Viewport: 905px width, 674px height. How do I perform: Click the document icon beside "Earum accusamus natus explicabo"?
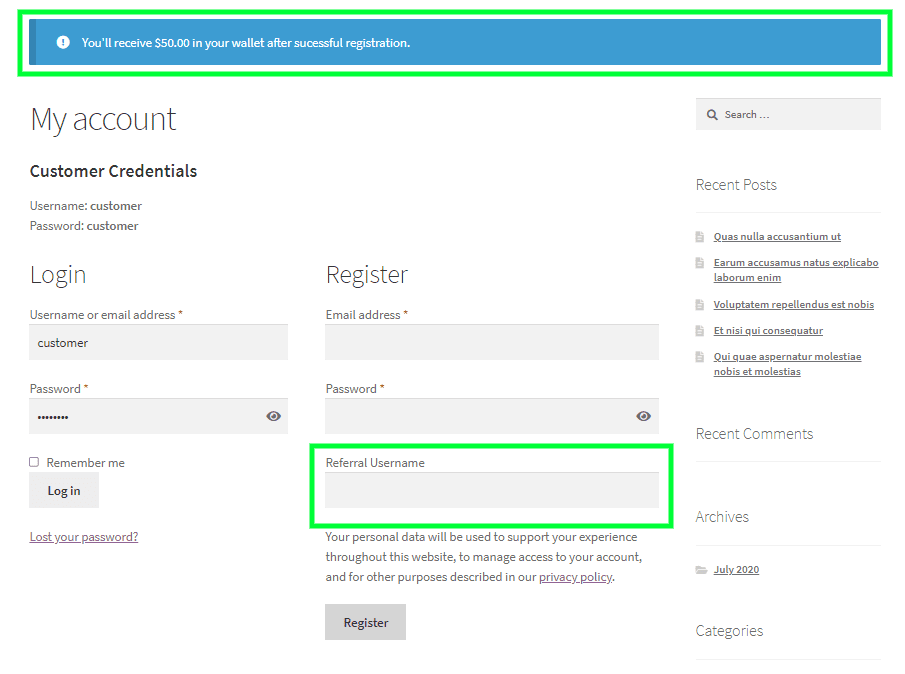point(699,262)
